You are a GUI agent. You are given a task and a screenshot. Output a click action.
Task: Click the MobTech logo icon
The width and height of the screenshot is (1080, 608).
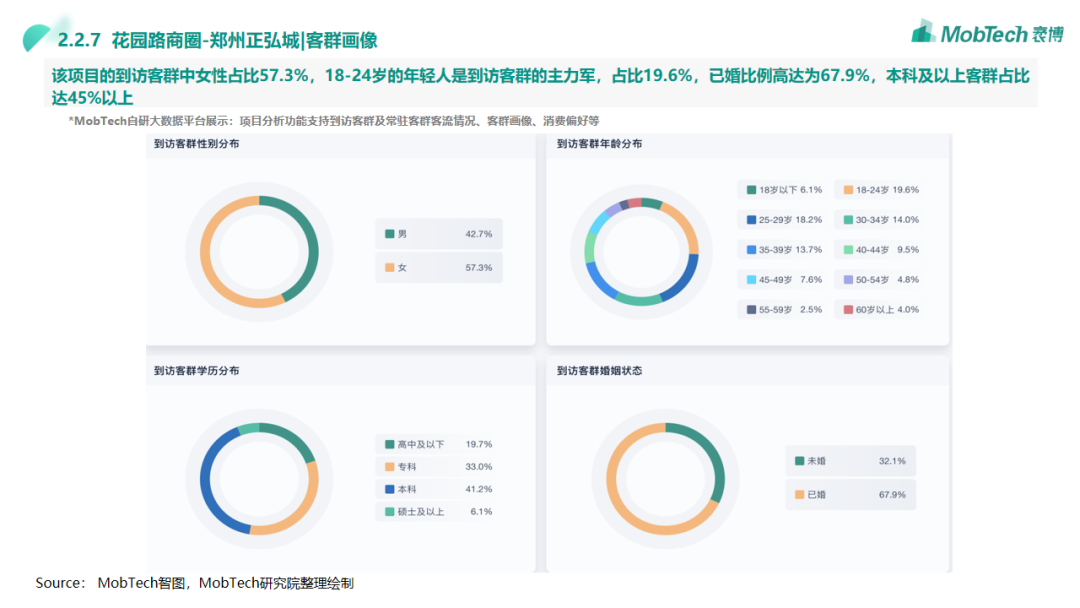[924, 32]
